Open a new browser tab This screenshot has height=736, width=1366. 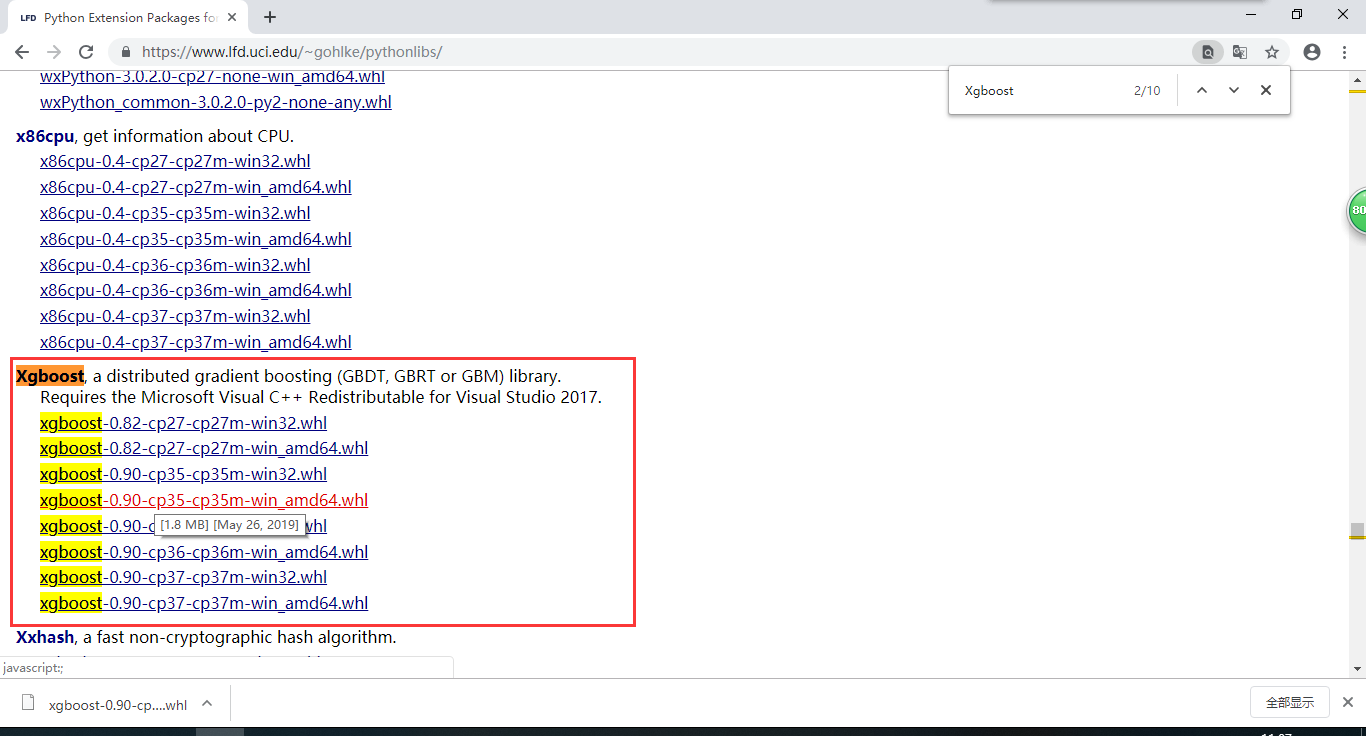tap(270, 17)
